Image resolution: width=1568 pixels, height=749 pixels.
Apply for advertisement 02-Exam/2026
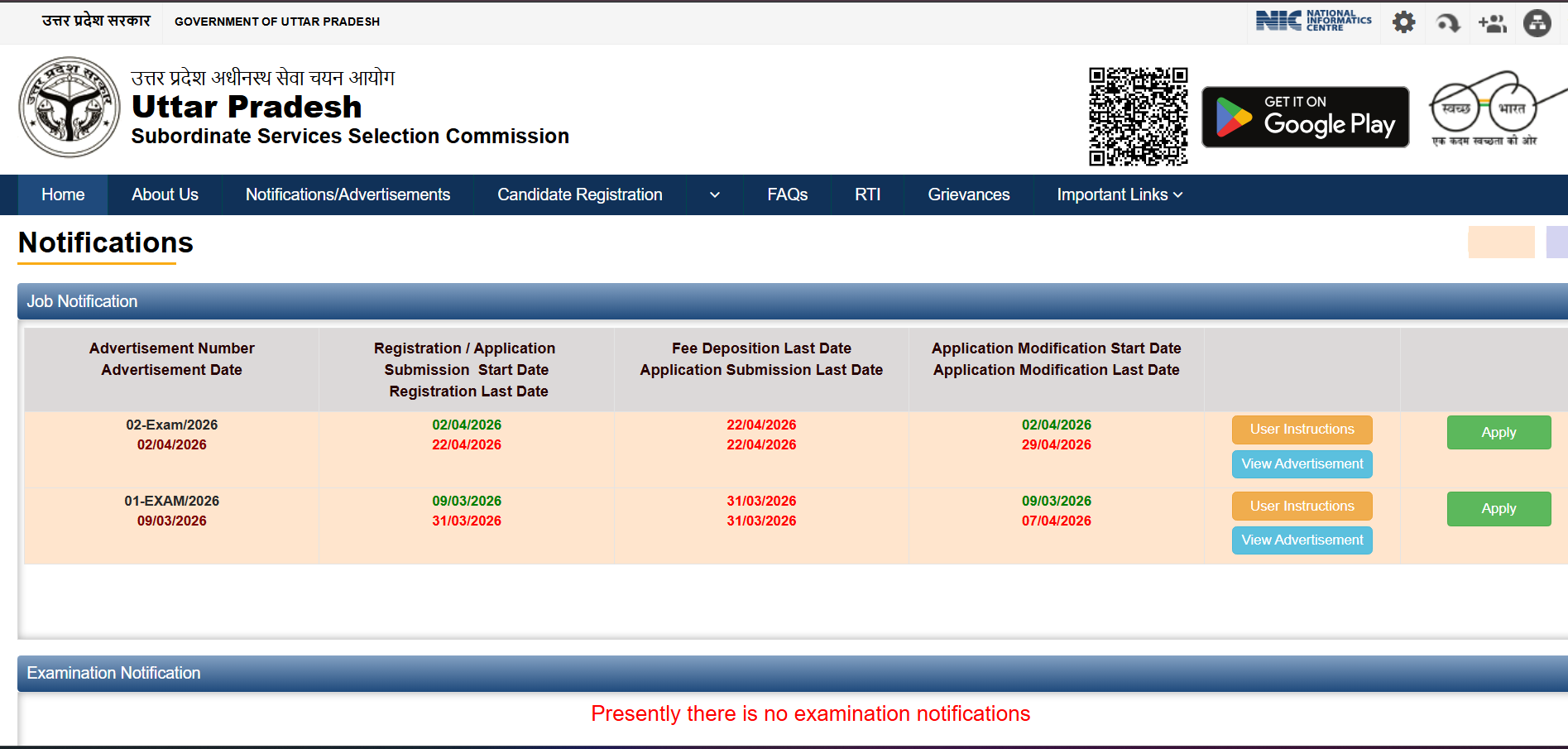[x=1498, y=433]
